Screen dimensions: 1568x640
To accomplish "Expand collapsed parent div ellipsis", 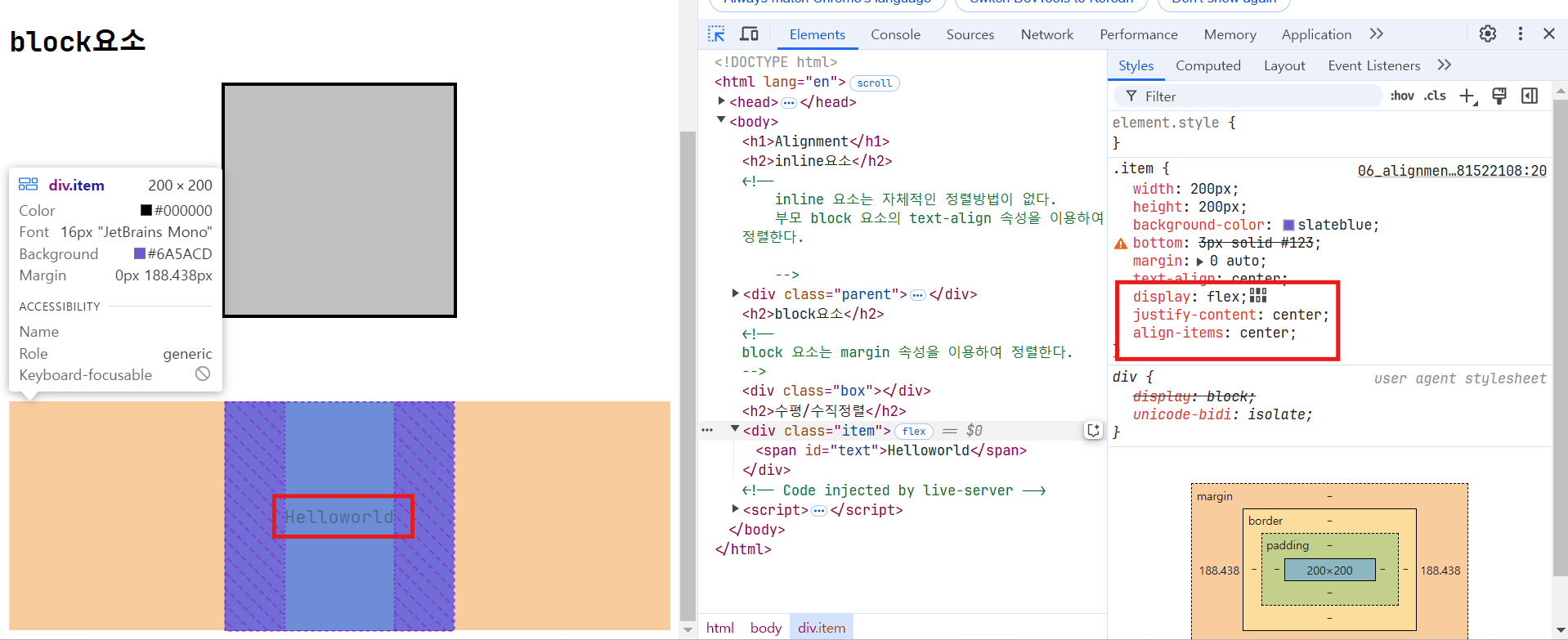I will 918,295.
